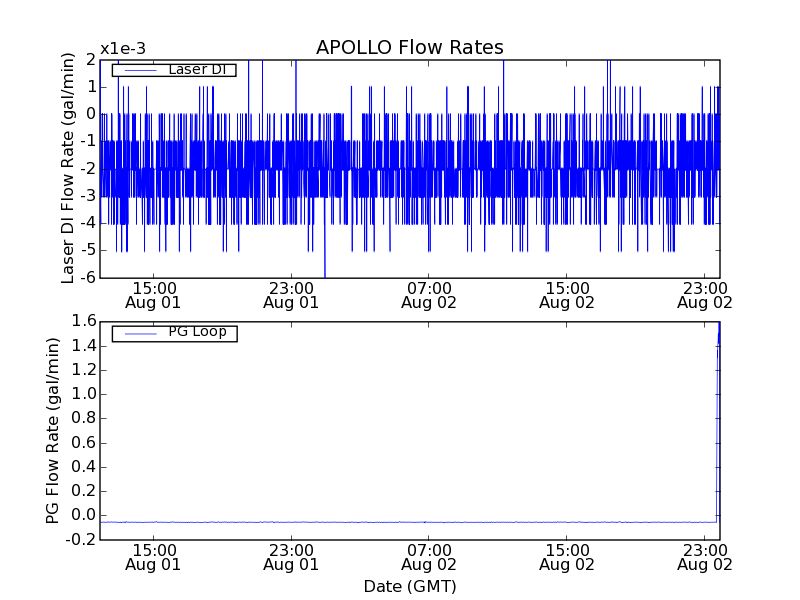800x600 pixels.
Task: Click the "PG Loop" legend entry
Action: click(174, 333)
